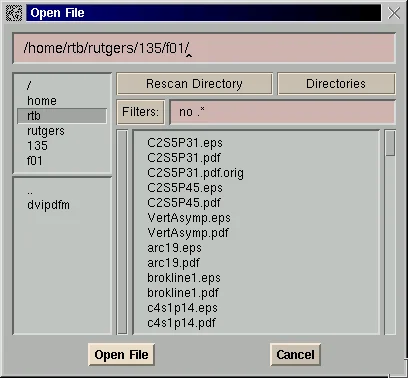Screen dimensions: 408x378
Task: Select file arc19.eps
Action: tap(174, 248)
